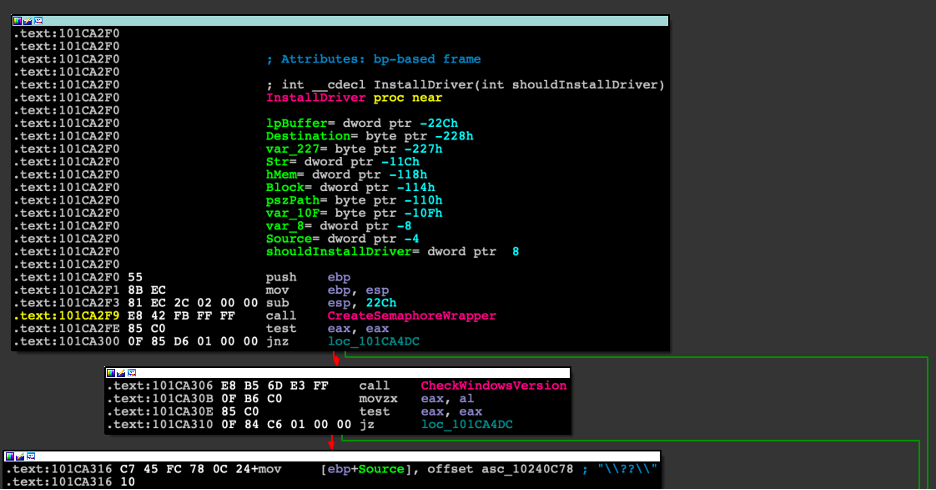936x490 pixels.
Task: Click loc_101CA4DC in the jz instruction
Action: coord(467,424)
